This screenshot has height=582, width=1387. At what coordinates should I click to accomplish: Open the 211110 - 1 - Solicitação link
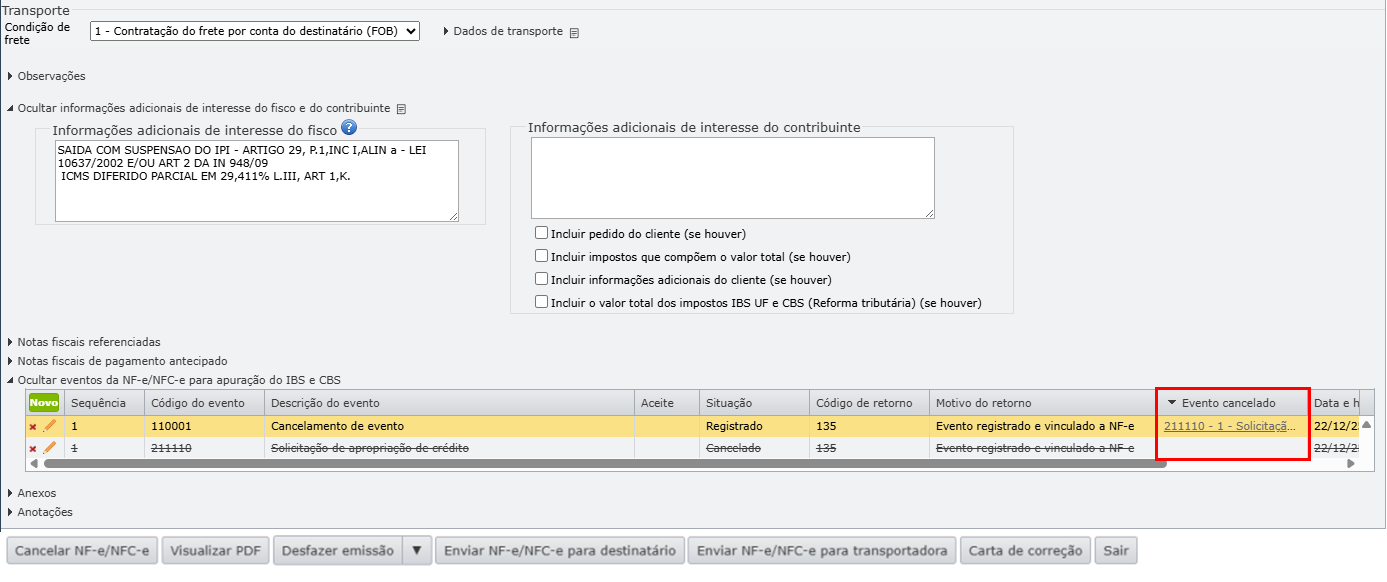1230,426
